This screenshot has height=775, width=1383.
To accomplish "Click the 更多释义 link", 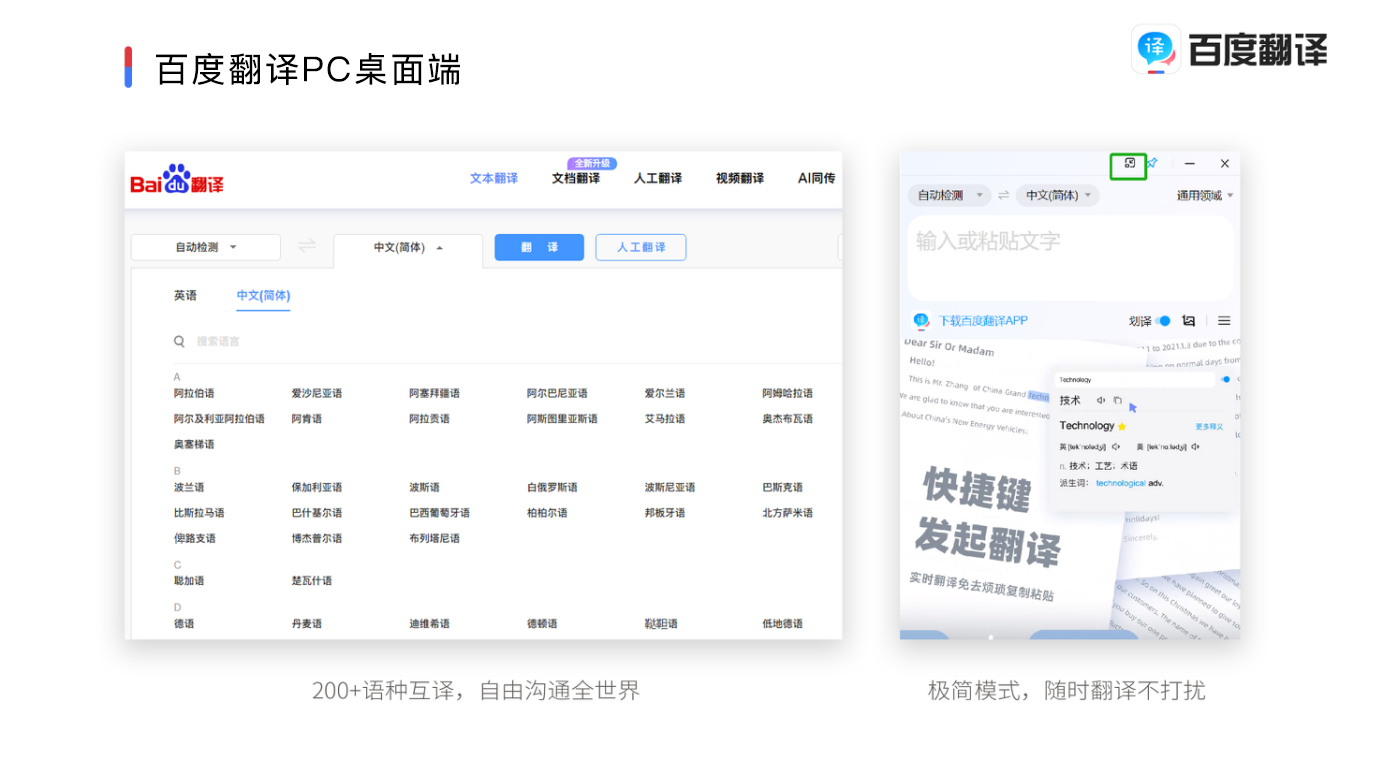I will point(1209,427).
